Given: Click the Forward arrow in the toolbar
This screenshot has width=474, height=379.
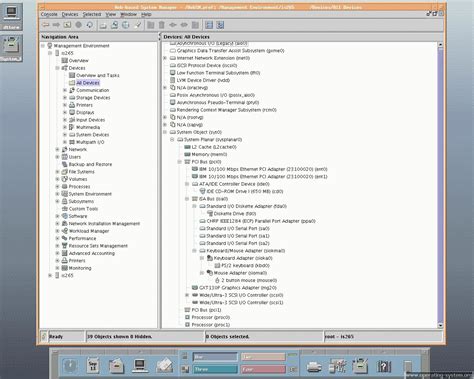Looking at the screenshot, I should tap(56, 25).
